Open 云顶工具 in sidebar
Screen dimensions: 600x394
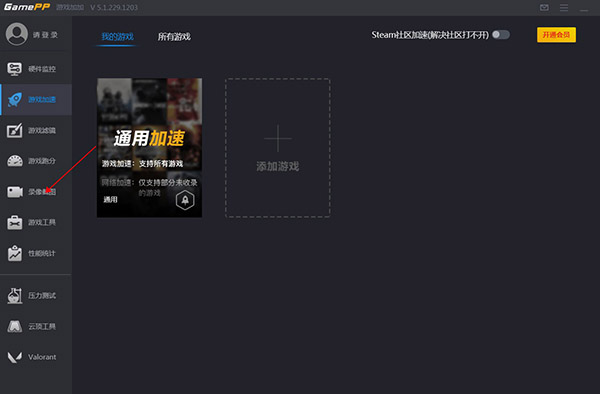36,326
